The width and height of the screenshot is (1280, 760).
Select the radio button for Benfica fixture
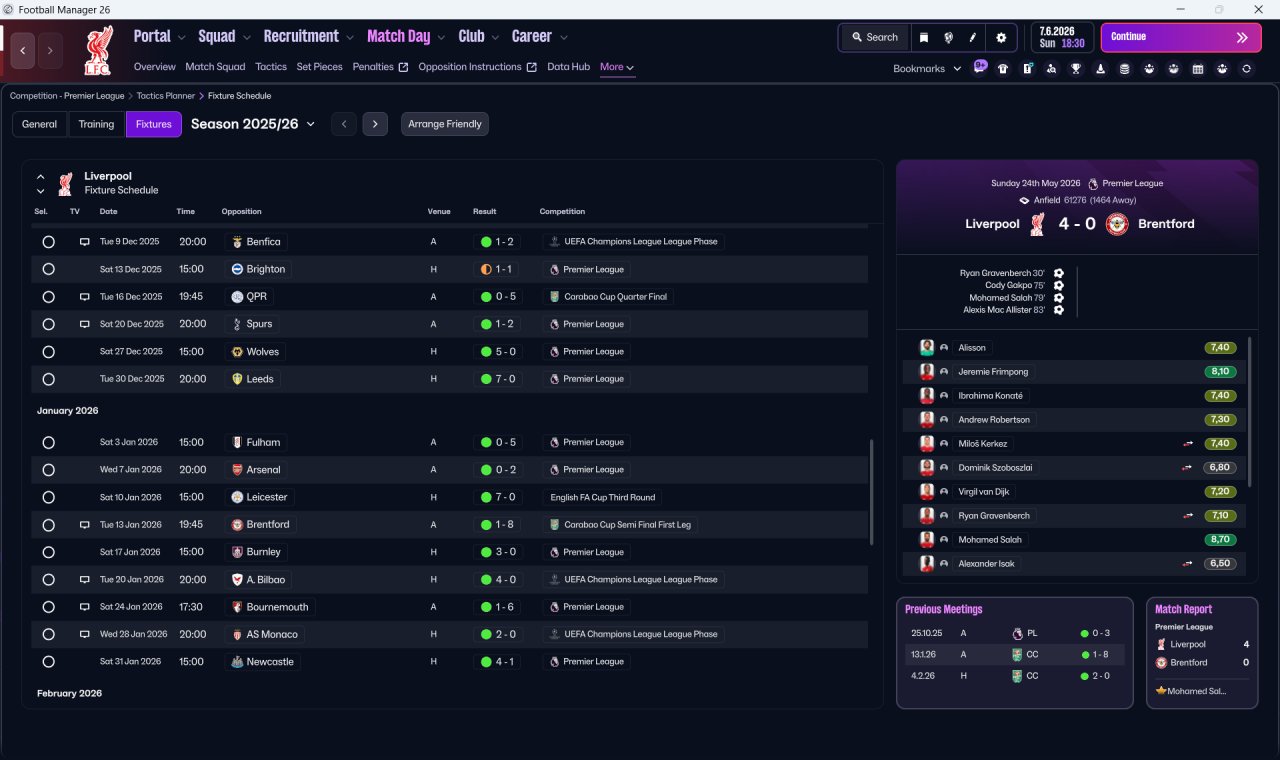pos(48,242)
